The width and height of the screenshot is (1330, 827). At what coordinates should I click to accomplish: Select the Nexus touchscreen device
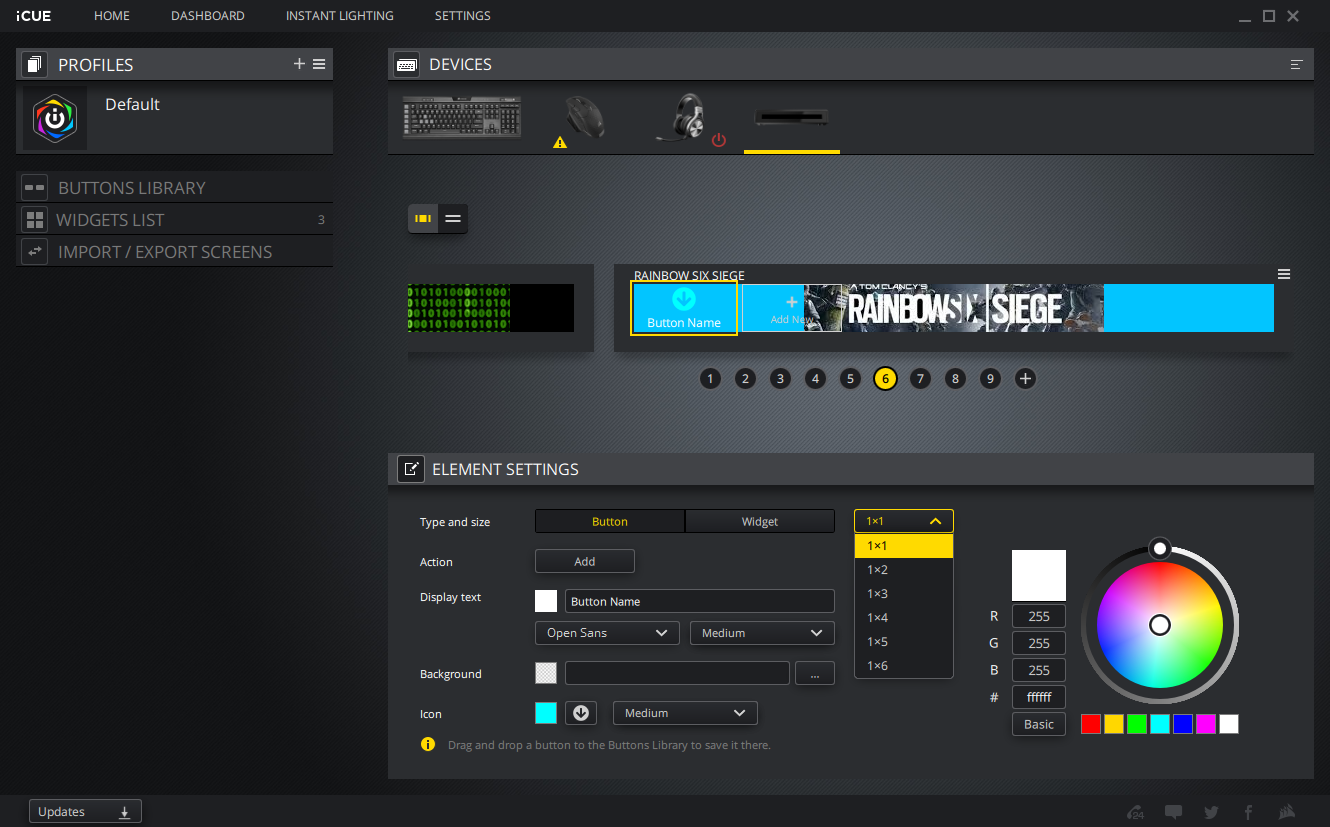tap(792, 118)
